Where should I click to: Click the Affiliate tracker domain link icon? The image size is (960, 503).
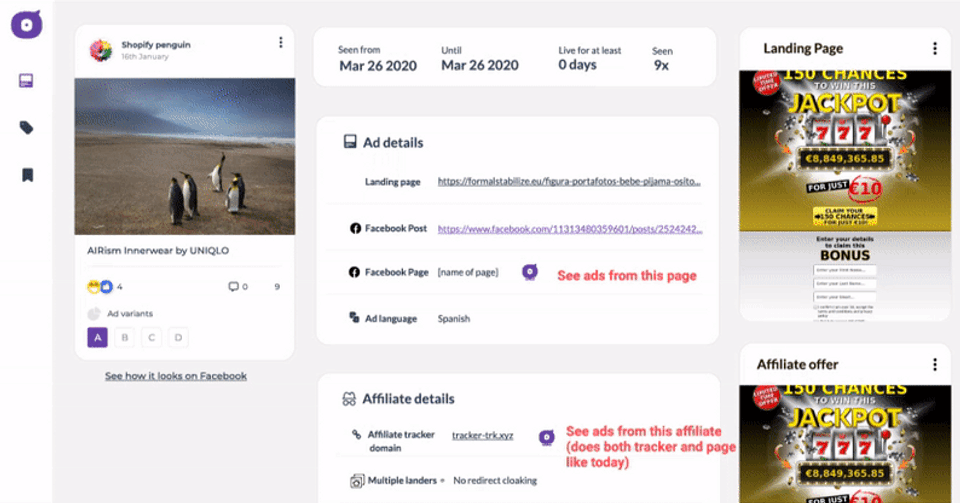[x=356, y=434]
